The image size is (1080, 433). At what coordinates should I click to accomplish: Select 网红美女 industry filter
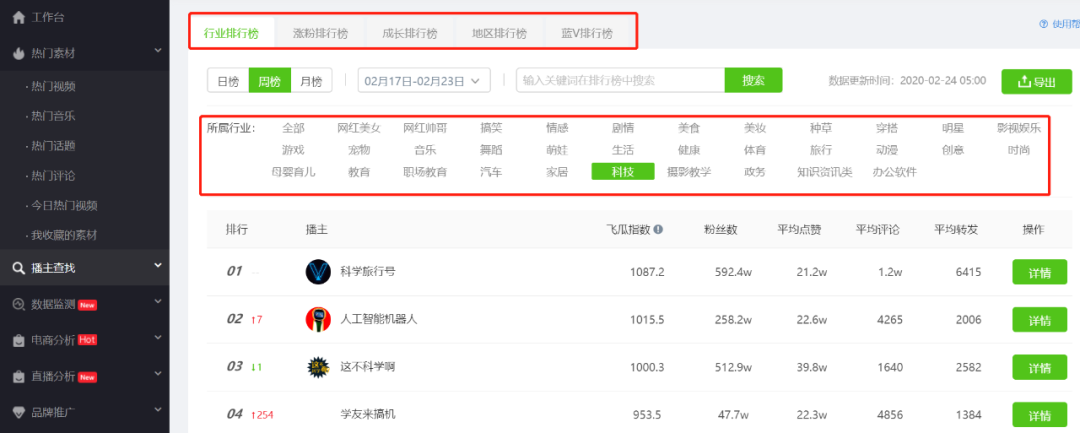pyautogui.click(x=359, y=128)
